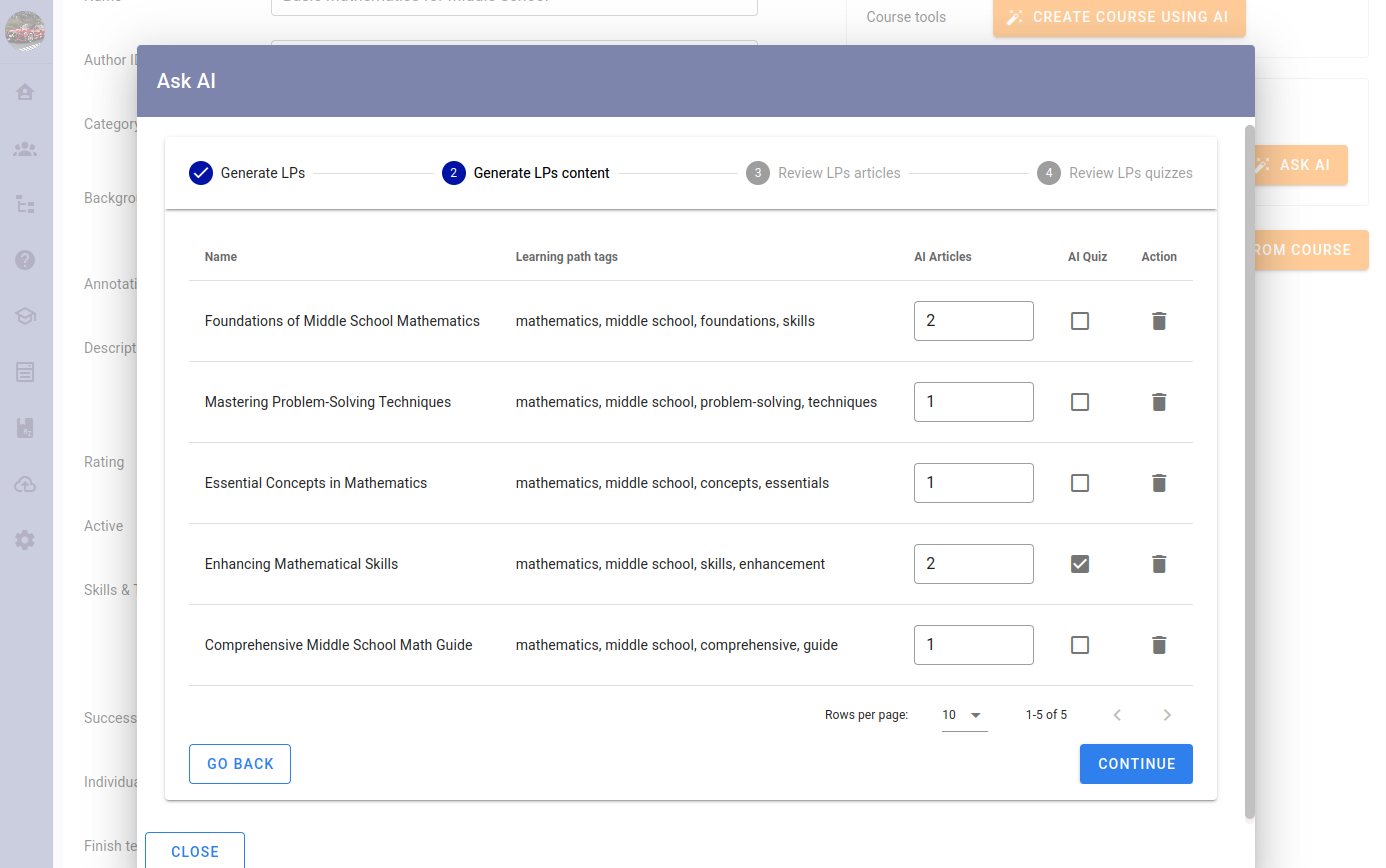Open the settings gear icon in sidebar
Screen dimensions: 1386x868
(x=25, y=540)
